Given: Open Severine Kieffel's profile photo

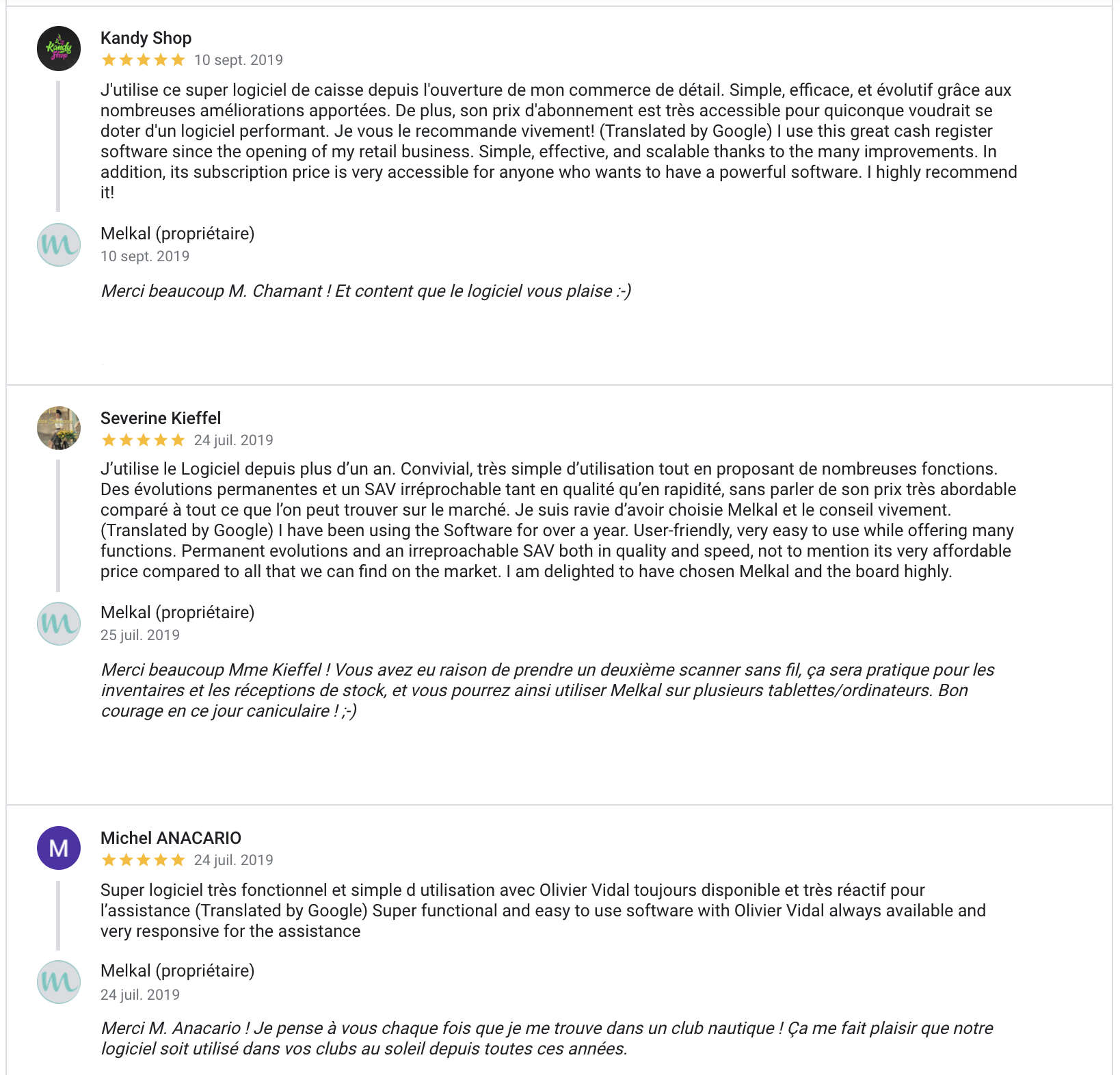Looking at the screenshot, I should point(59,428).
